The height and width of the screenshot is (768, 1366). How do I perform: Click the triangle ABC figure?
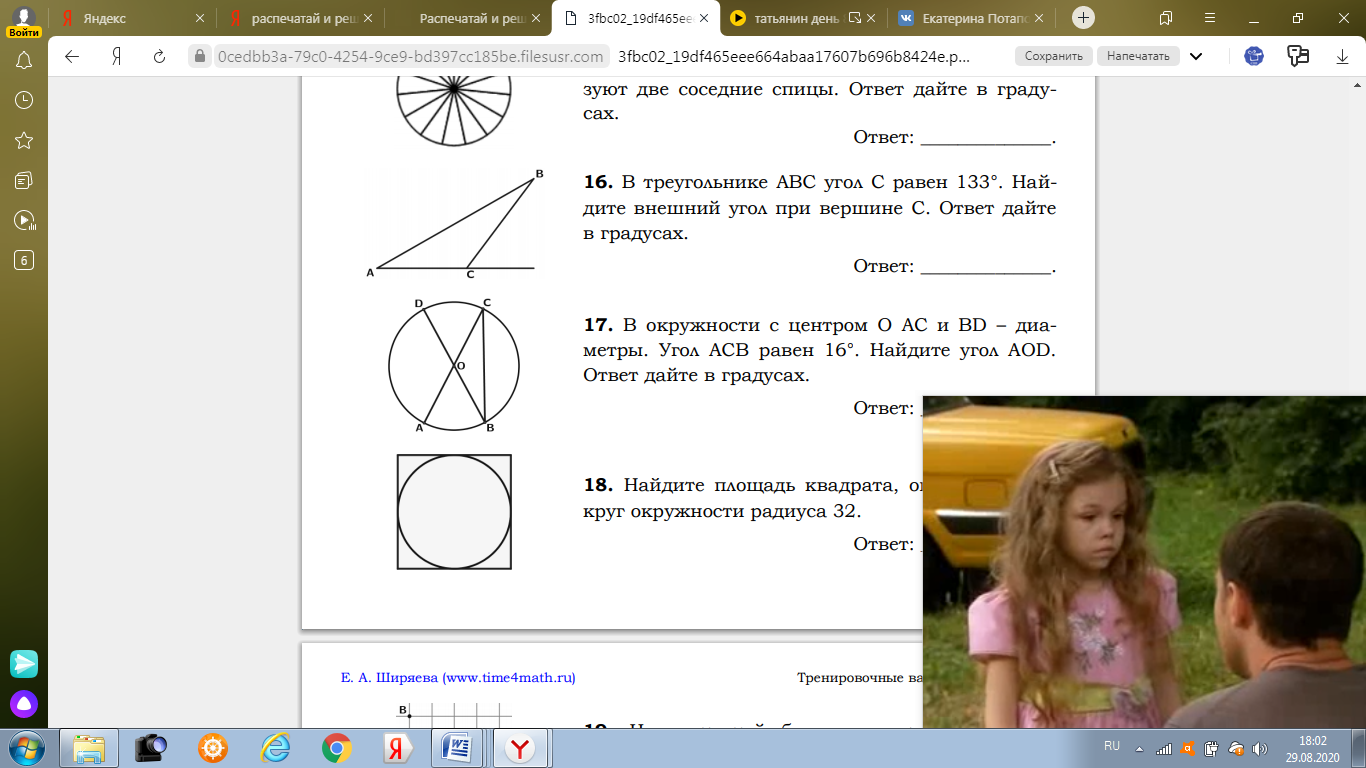tap(455, 224)
